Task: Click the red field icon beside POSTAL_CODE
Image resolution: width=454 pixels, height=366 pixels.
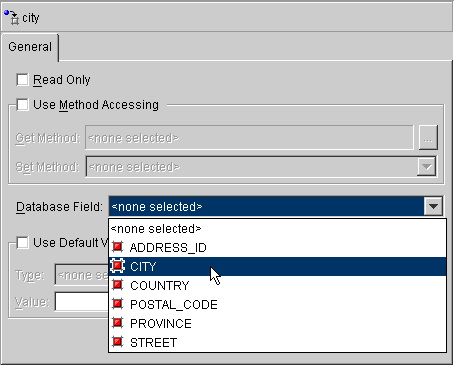Action: [x=117, y=304]
